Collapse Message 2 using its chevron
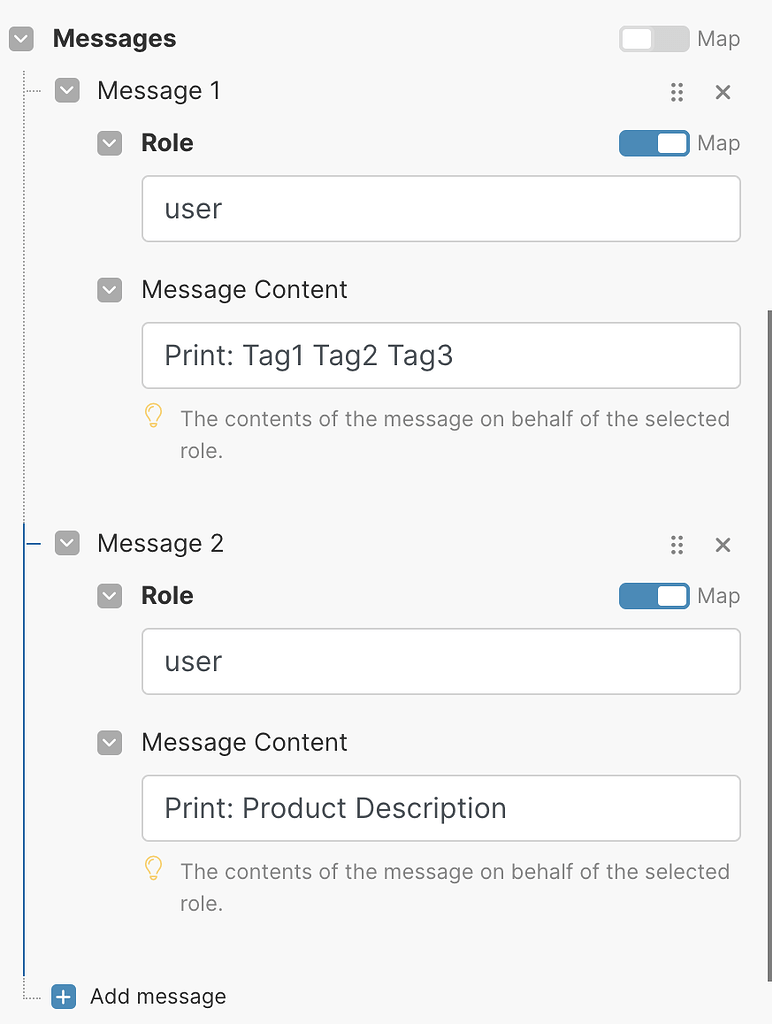The width and height of the screenshot is (772, 1024). [x=66, y=543]
